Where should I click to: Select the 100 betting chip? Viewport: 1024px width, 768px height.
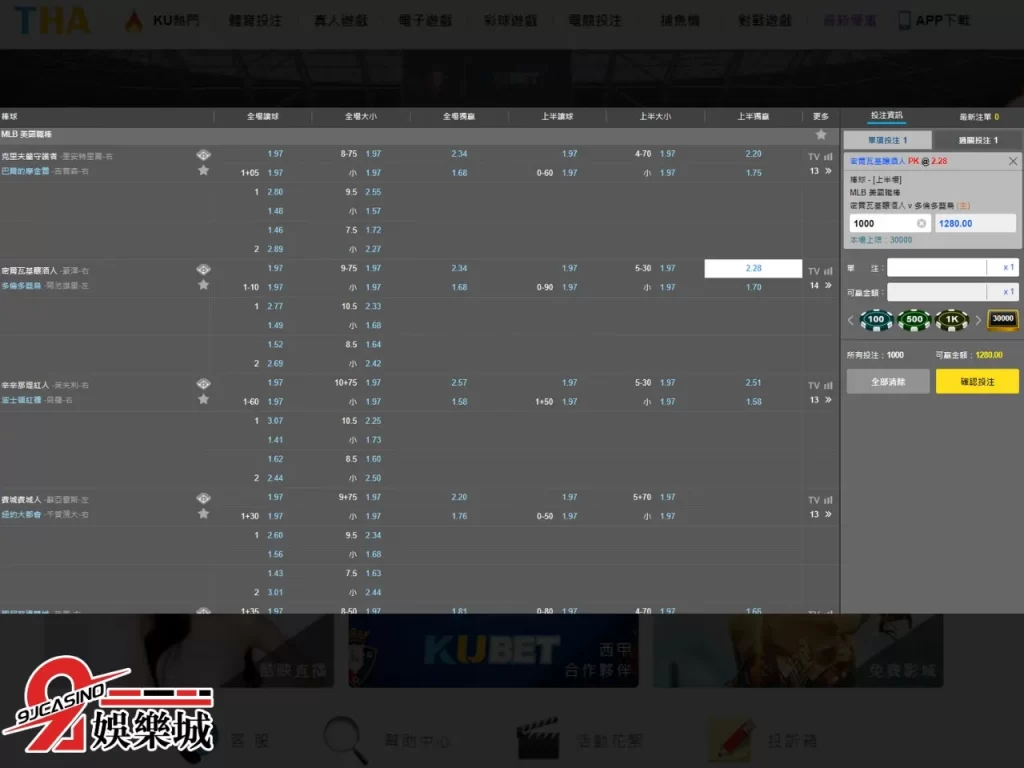point(876,320)
